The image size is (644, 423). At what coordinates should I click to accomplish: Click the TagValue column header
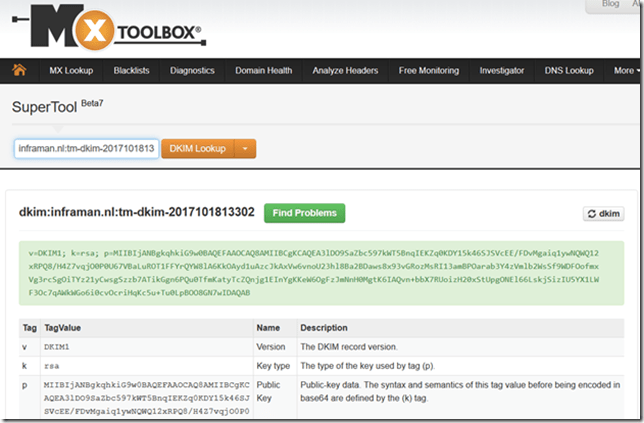[x=63, y=327]
